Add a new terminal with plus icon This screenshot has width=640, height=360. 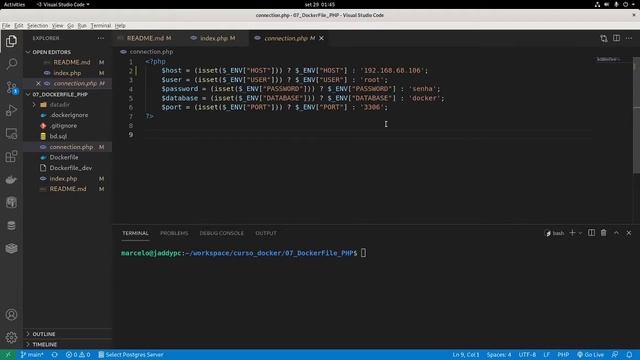tap(572, 233)
